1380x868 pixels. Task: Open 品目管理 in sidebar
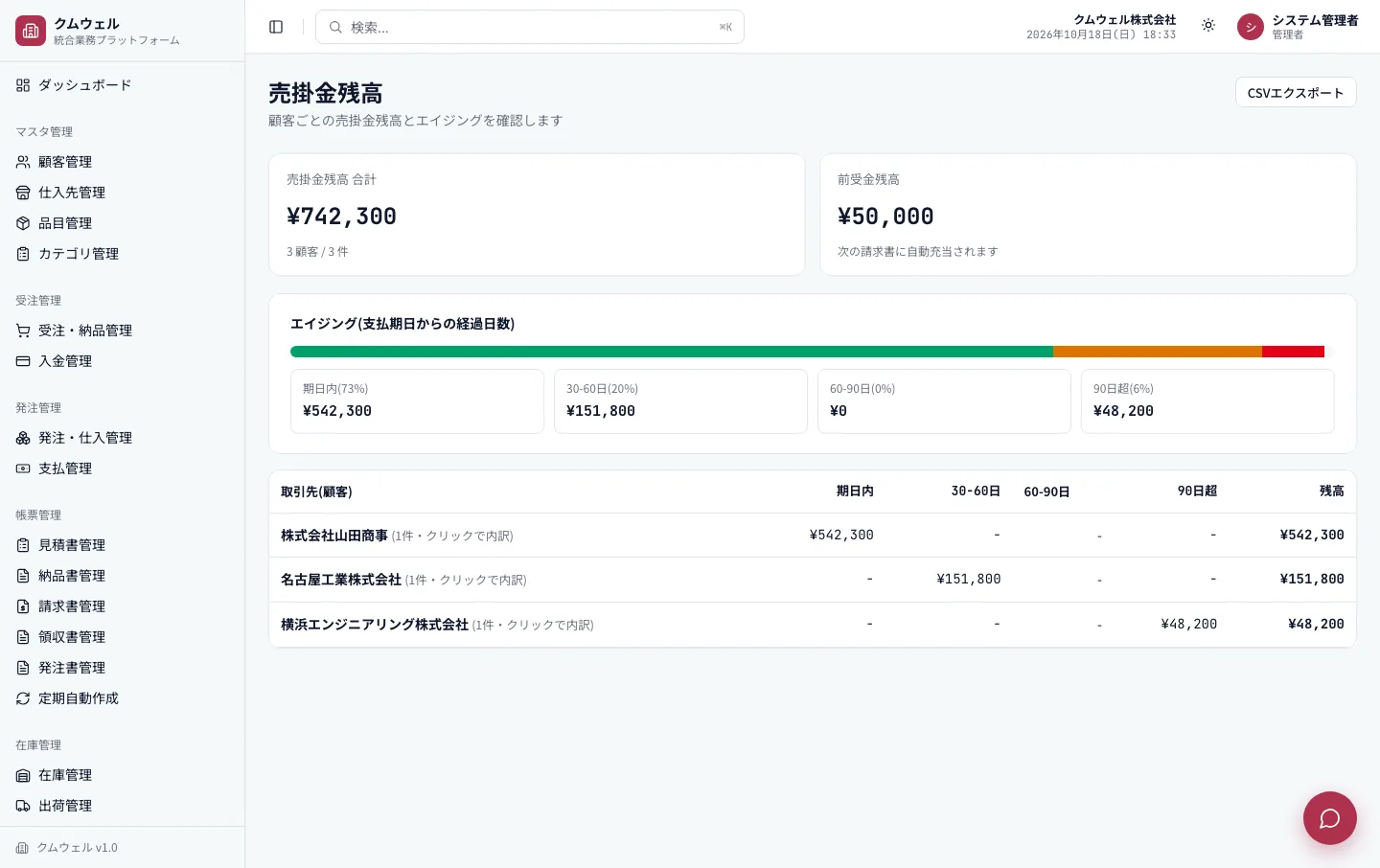click(123, 223)
